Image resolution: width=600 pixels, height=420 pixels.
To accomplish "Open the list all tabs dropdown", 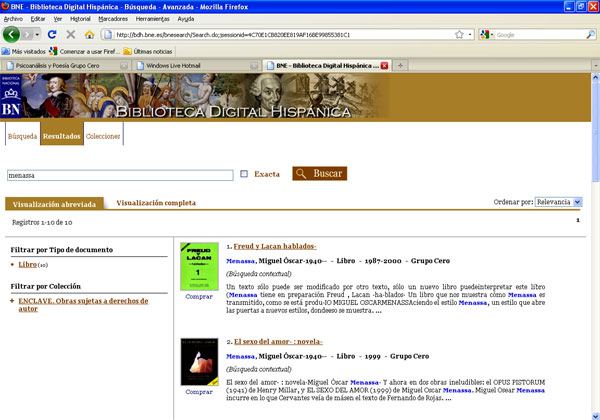I will click(595, 66).
